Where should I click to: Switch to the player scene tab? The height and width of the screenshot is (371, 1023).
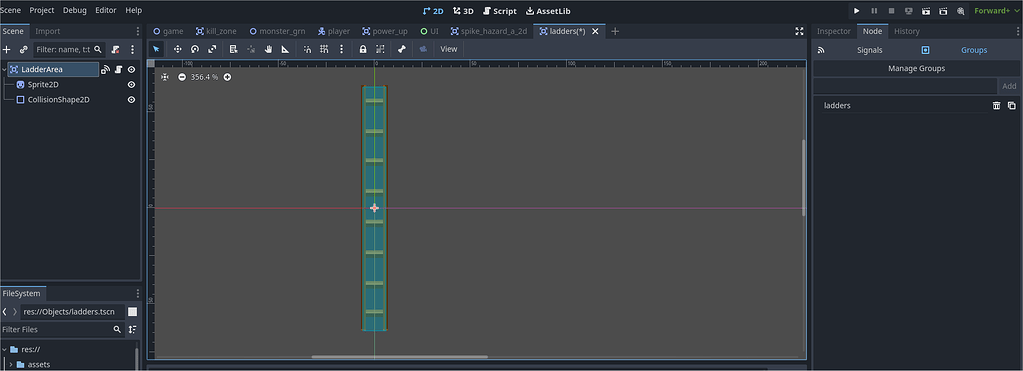(x=333, y=31)
